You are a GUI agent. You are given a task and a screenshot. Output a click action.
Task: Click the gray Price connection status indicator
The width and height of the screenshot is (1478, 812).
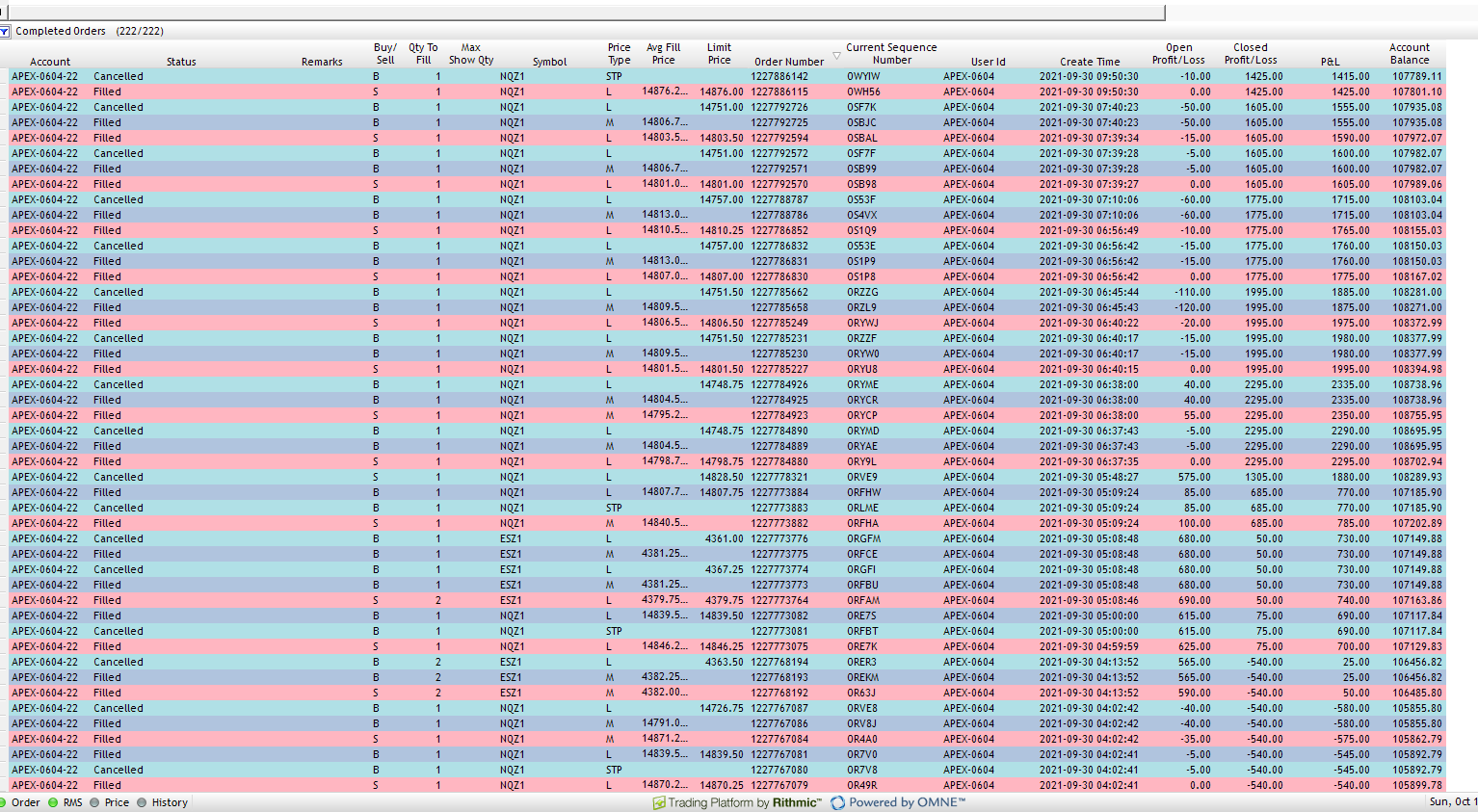pos(94,802)
